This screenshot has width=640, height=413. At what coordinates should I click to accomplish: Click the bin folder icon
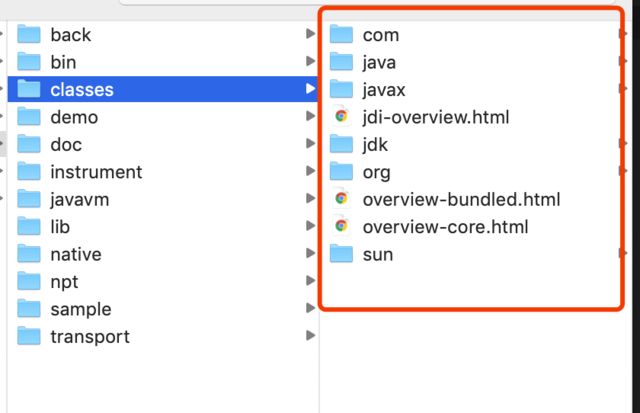click(27, 62)
